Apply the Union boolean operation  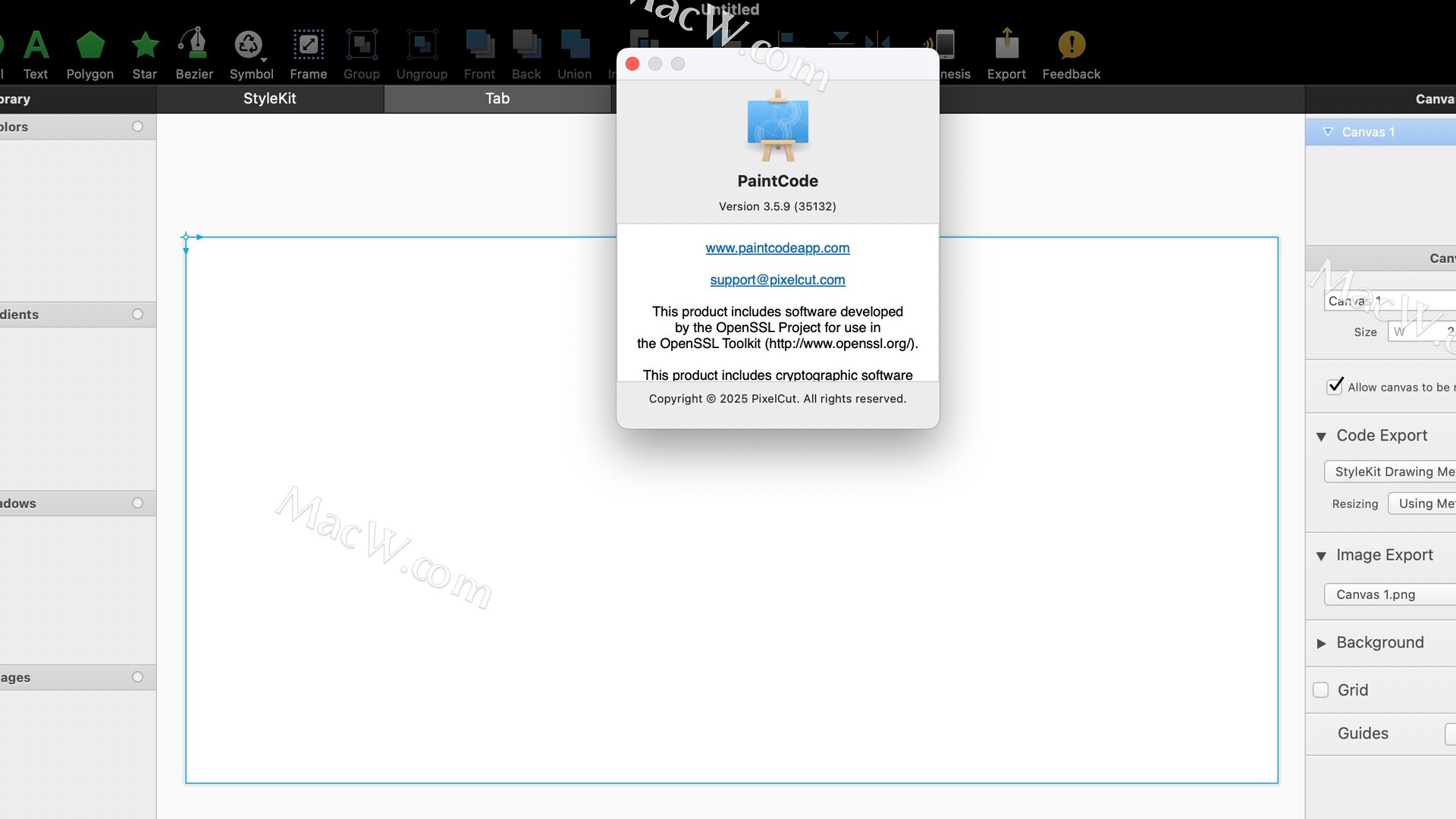pyautogui.click(x=574, y=55)
